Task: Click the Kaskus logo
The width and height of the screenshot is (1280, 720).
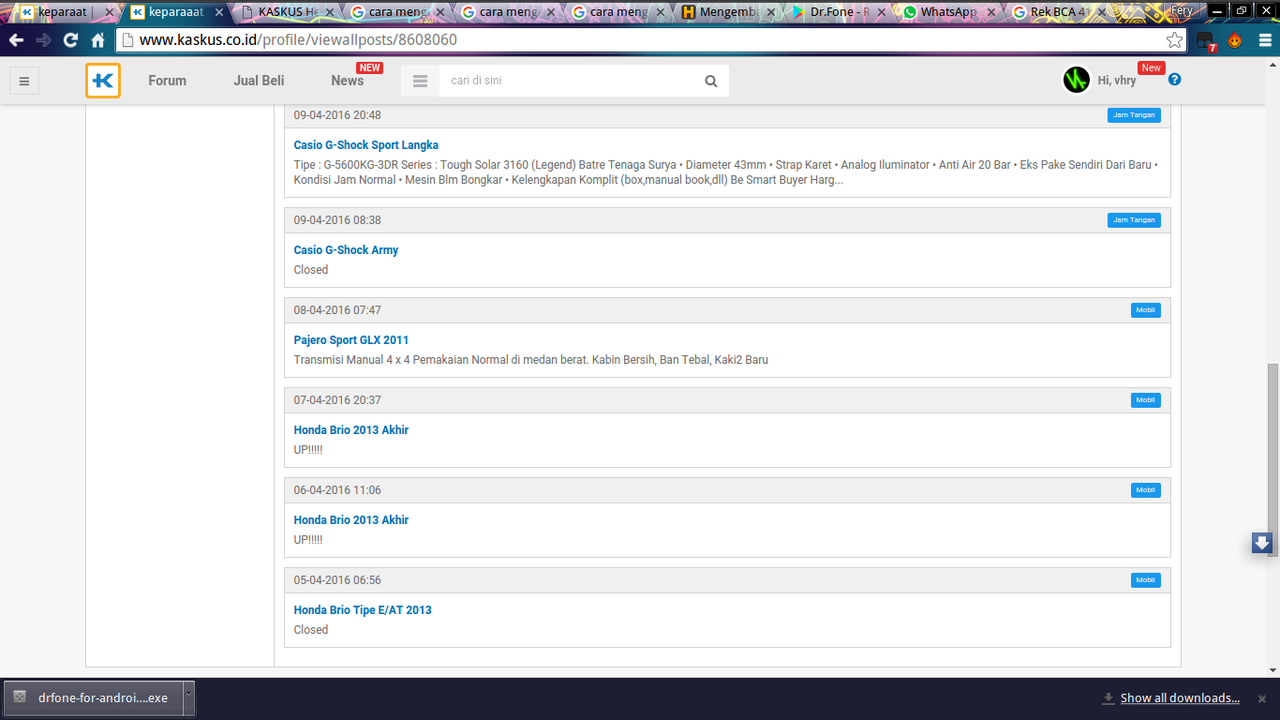Action: 103,81
